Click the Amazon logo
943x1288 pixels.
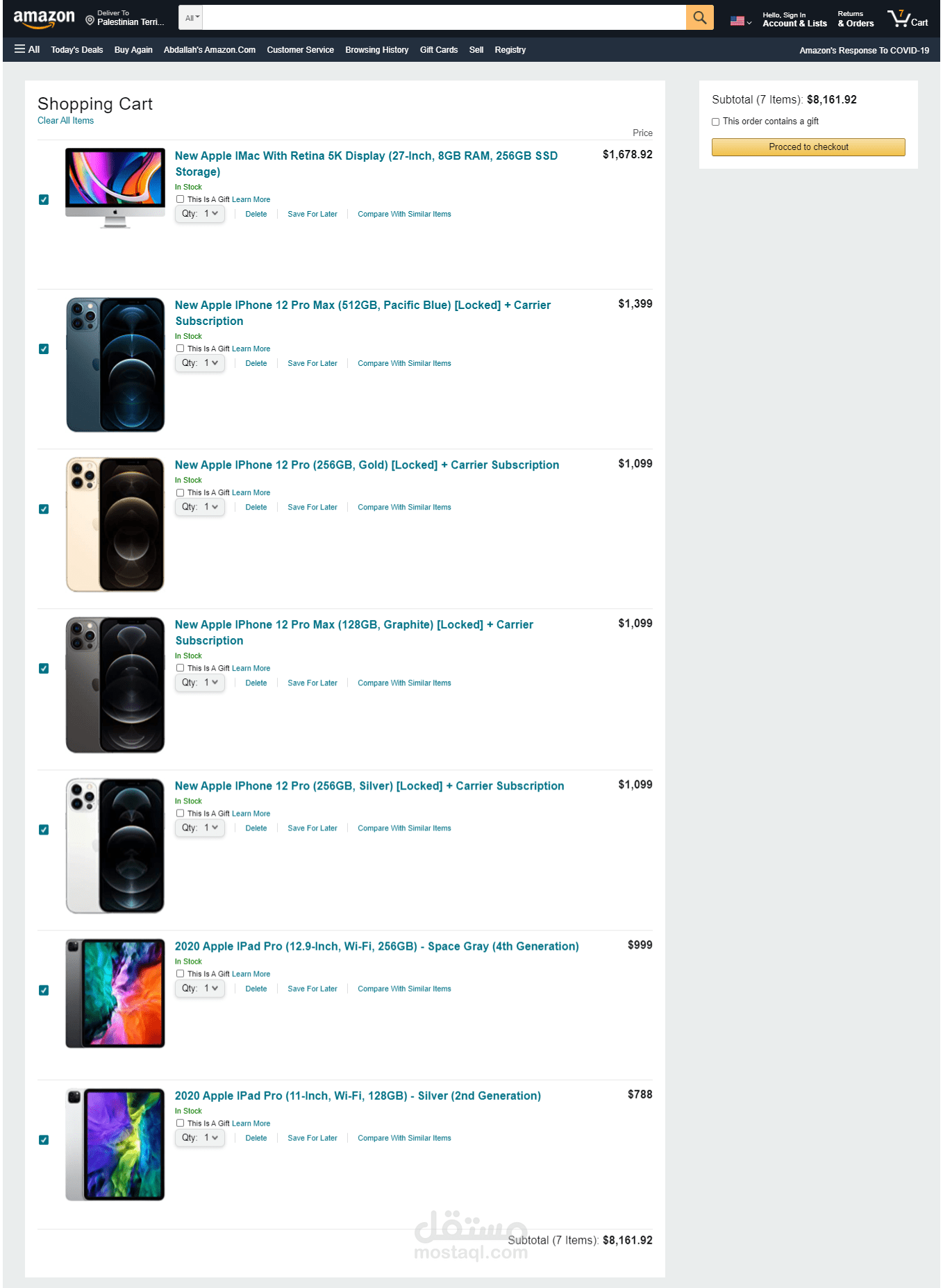[44, 19]
